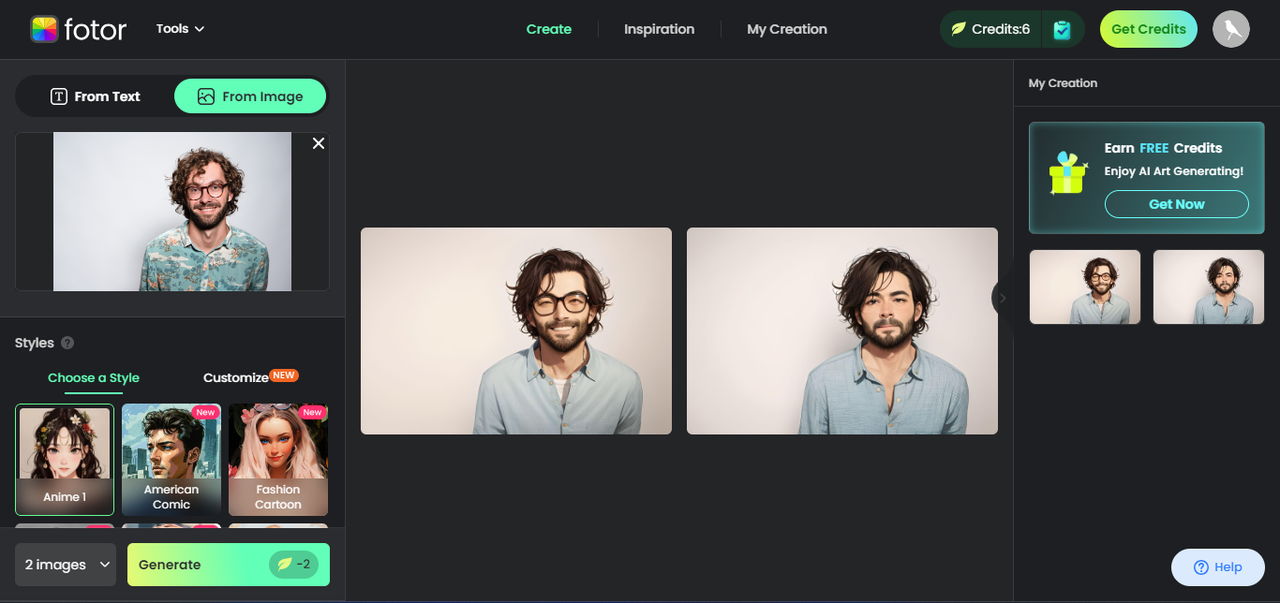Screen dimensions: 1280x603
Task: Click the Get Credits button
Action: (1149, 29)
